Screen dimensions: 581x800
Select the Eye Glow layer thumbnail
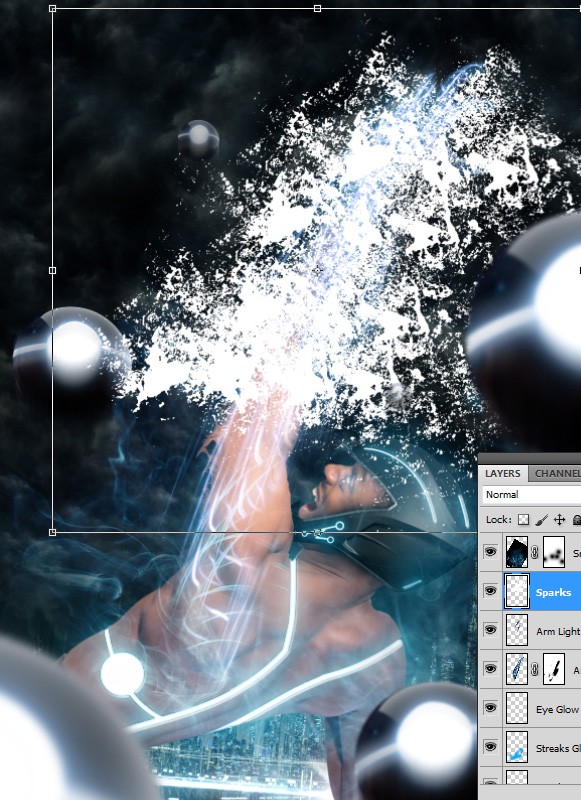point(516,708)
